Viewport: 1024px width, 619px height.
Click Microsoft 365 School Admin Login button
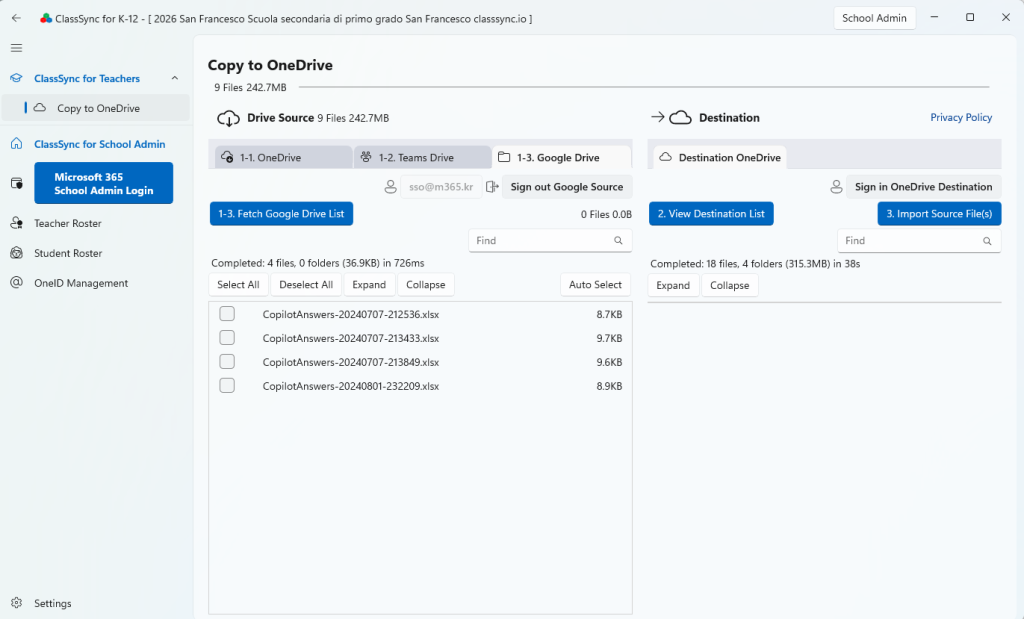pos(103,183)
